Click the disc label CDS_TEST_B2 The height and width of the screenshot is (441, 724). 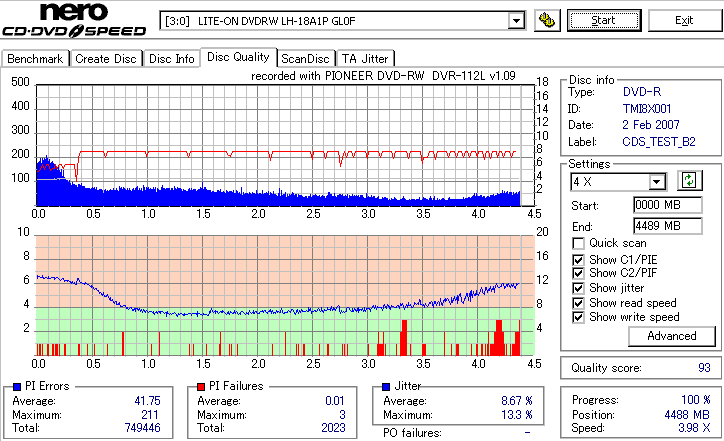click(x=659, y=142)
